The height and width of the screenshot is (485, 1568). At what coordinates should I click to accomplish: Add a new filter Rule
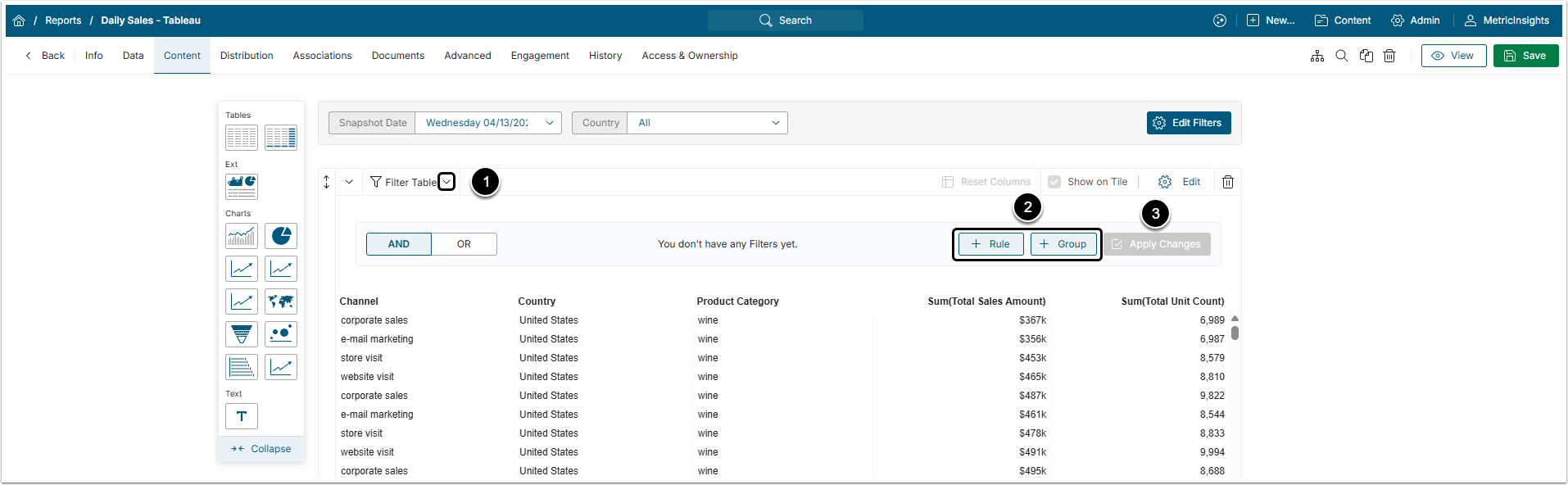point(990,244)
